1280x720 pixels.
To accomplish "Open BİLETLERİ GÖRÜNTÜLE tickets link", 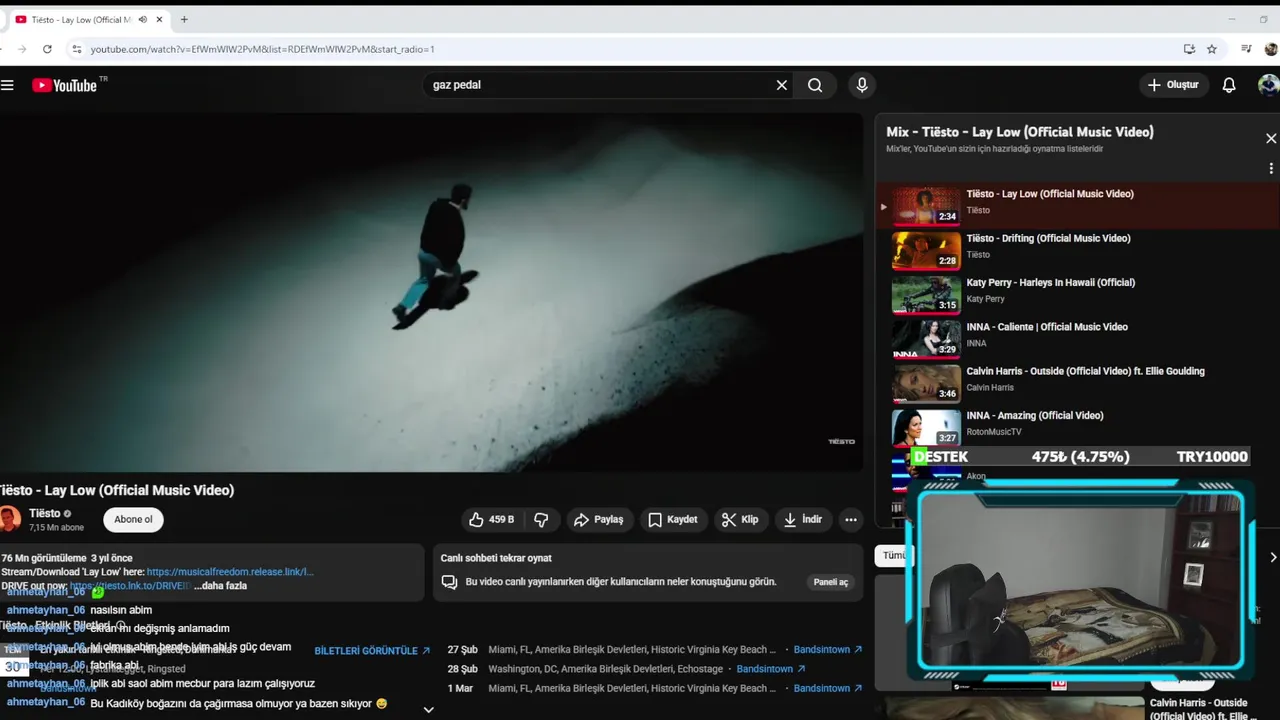I will tap(372, 651).
